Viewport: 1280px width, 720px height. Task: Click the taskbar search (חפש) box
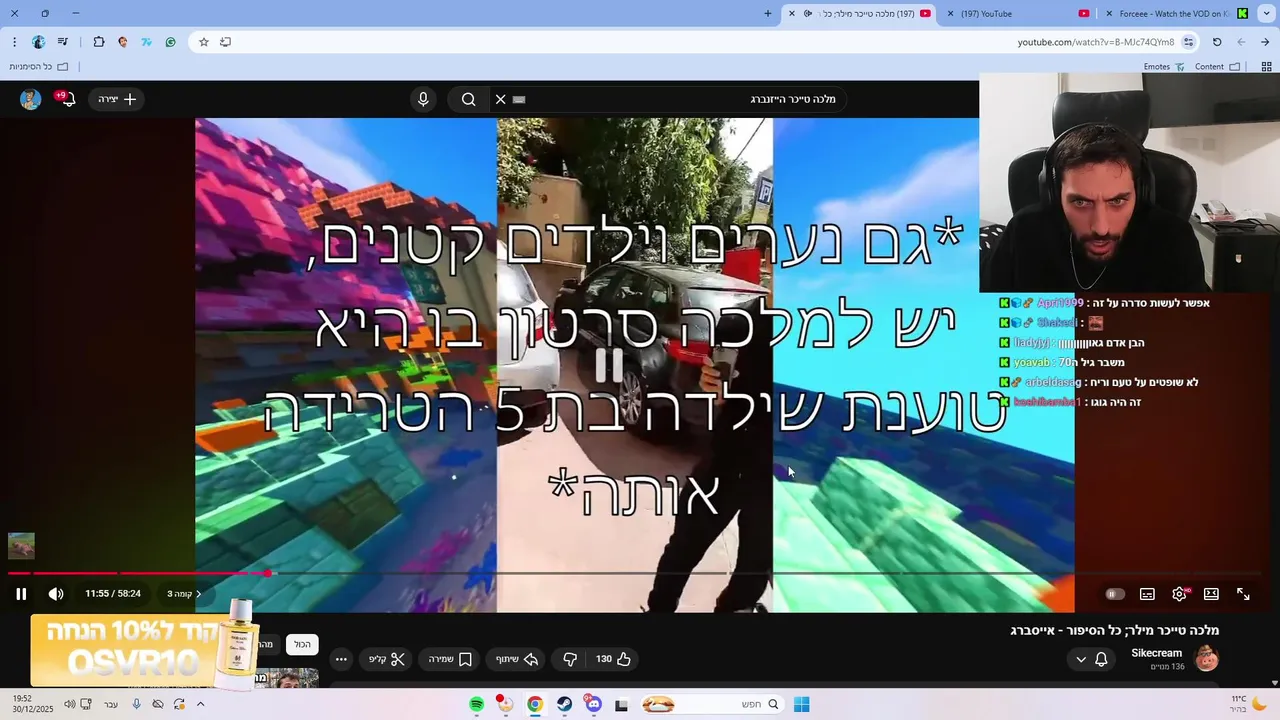[x=711, y=704]
